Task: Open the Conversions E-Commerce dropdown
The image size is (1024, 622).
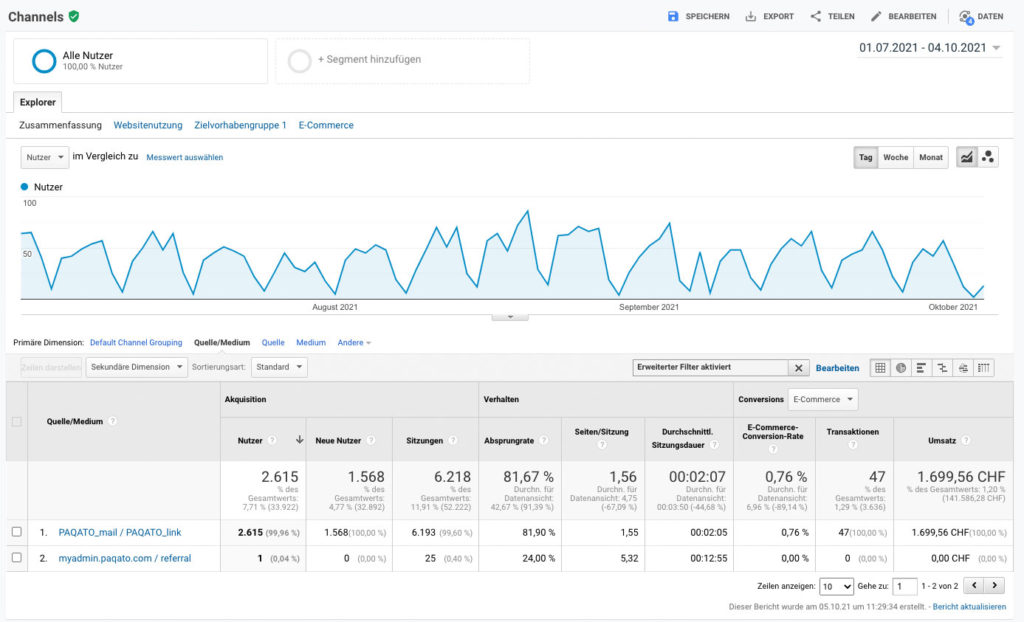Action: tap(824, 399)
